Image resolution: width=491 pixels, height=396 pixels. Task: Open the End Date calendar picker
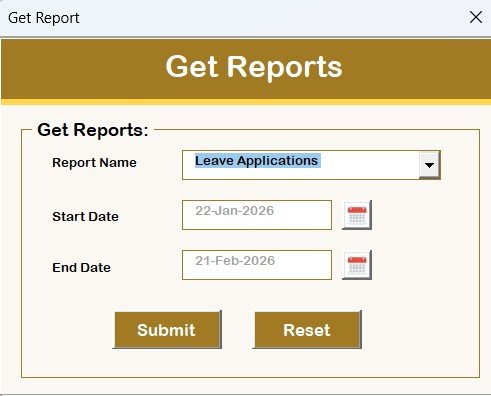357,265
